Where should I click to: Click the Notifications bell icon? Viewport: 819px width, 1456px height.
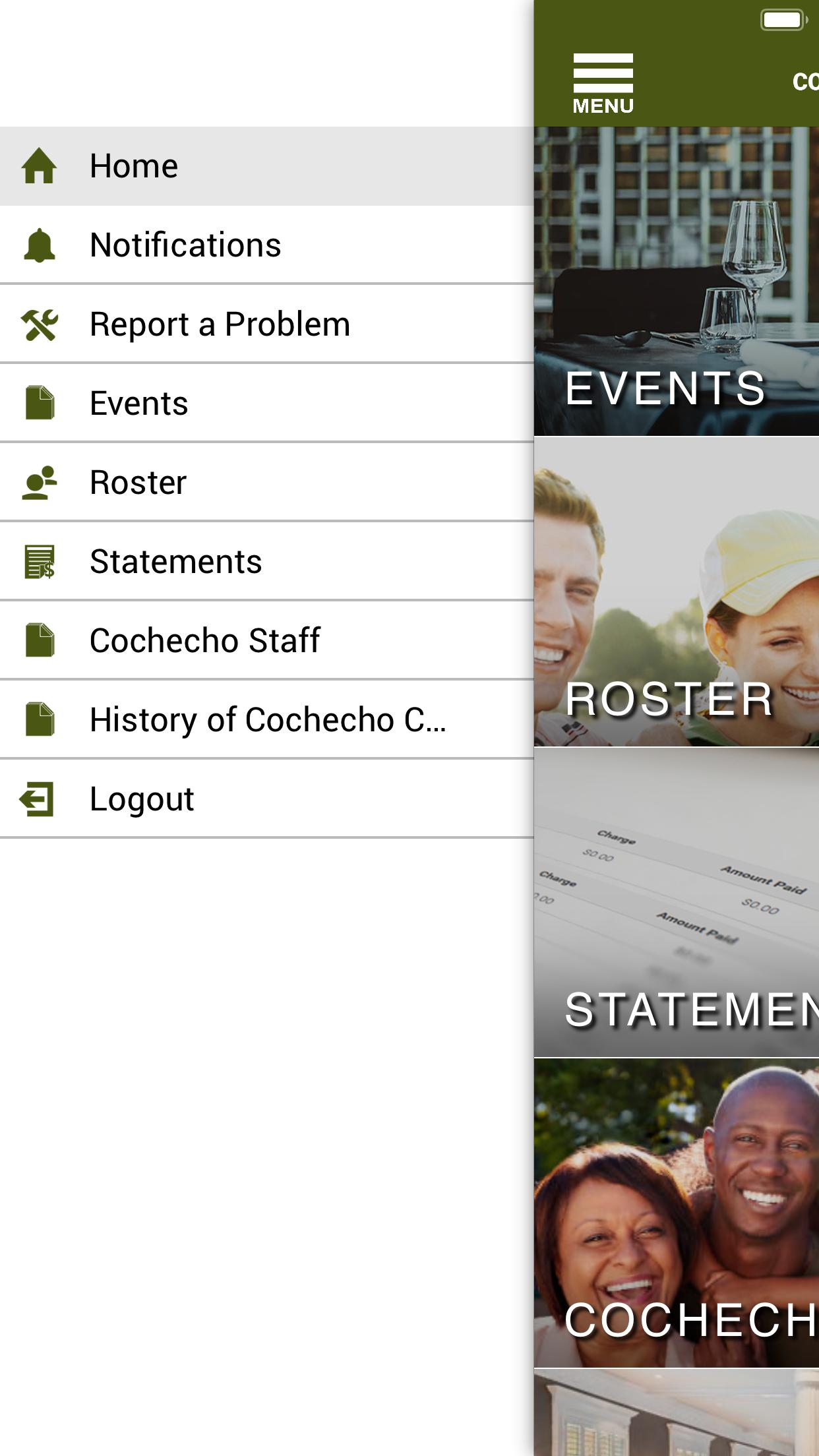[x=39, y=245]
